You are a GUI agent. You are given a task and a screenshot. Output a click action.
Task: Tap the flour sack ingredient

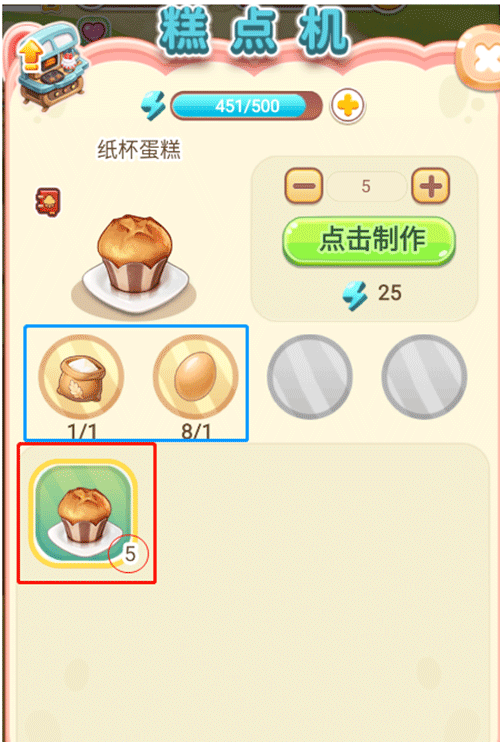81,377
